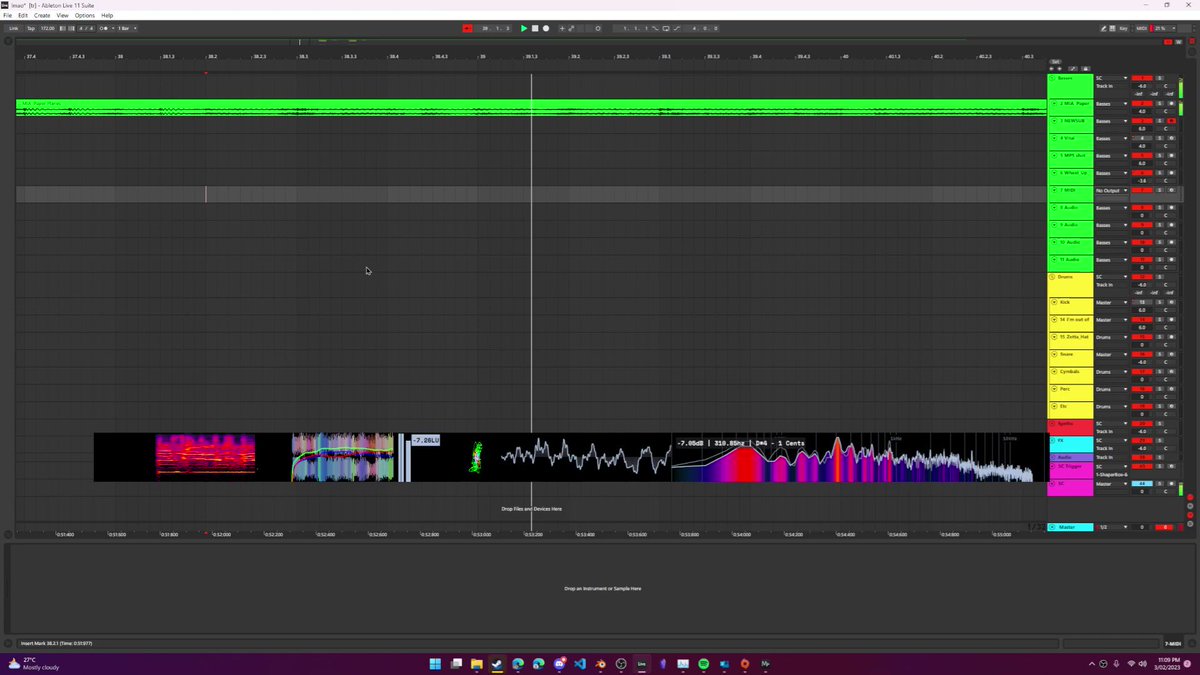1200x675 pixels.
Task: Arm the Snare track for recording
Action: tap(1171, 354)
